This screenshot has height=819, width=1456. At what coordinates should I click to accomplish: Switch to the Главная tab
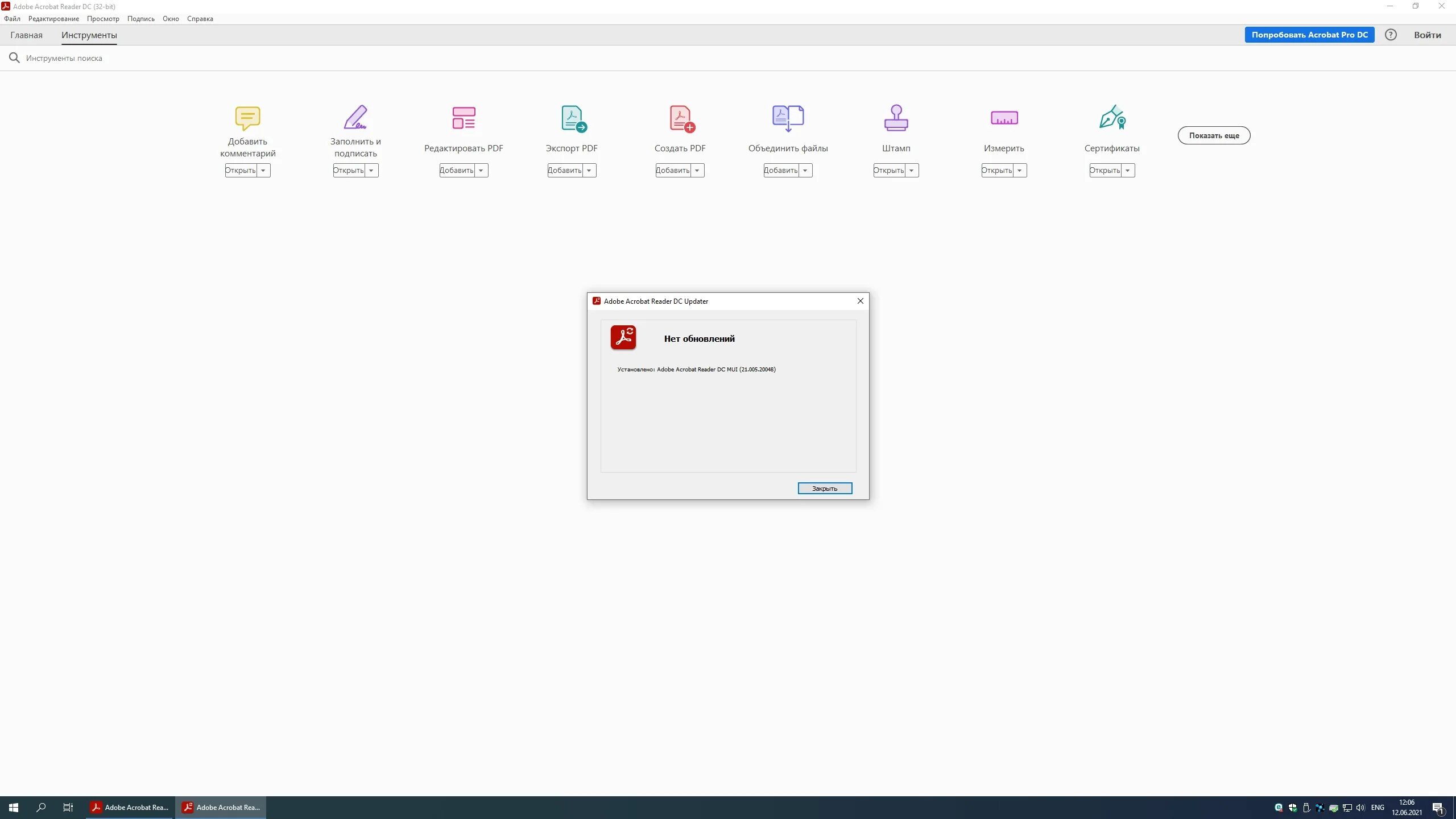[26, 35]
